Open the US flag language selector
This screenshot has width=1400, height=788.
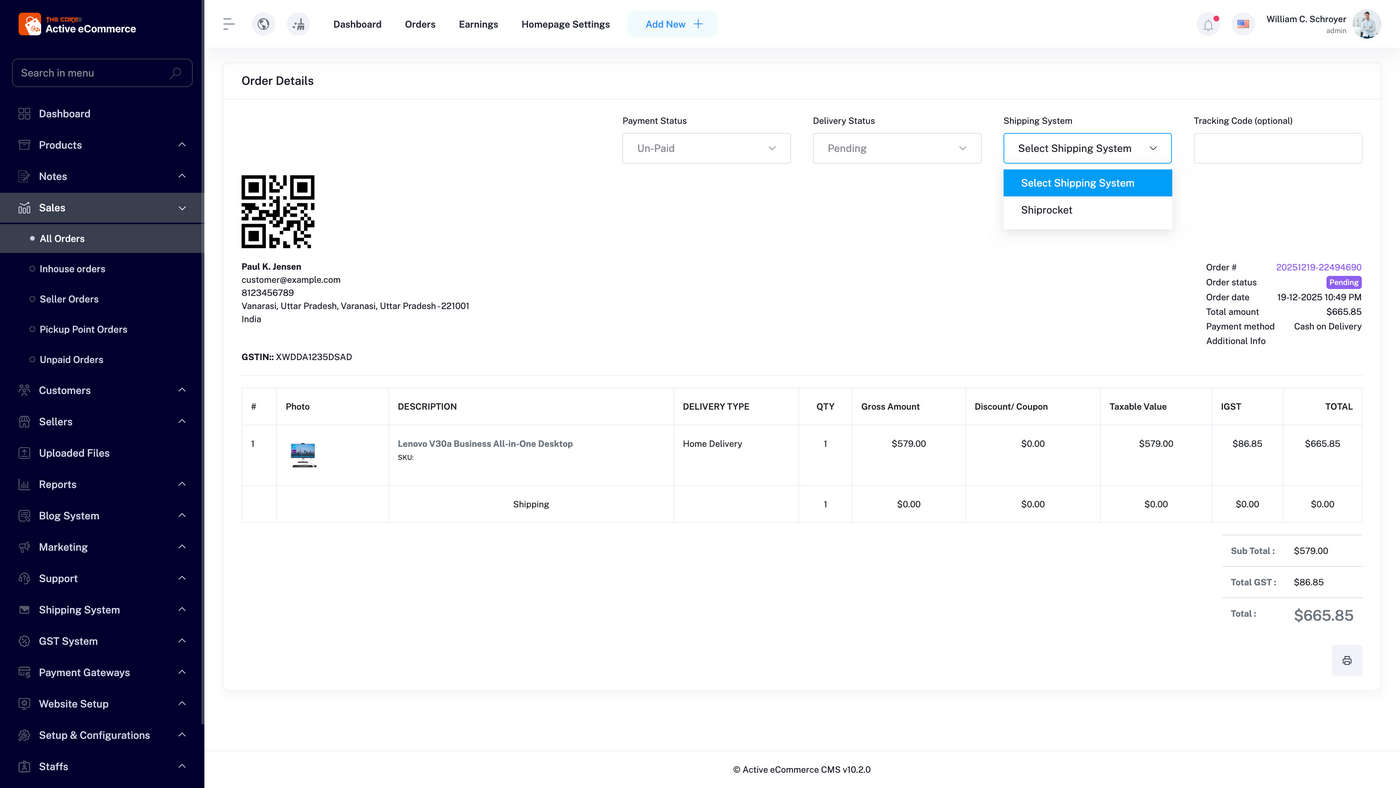tap(1243, 24)
